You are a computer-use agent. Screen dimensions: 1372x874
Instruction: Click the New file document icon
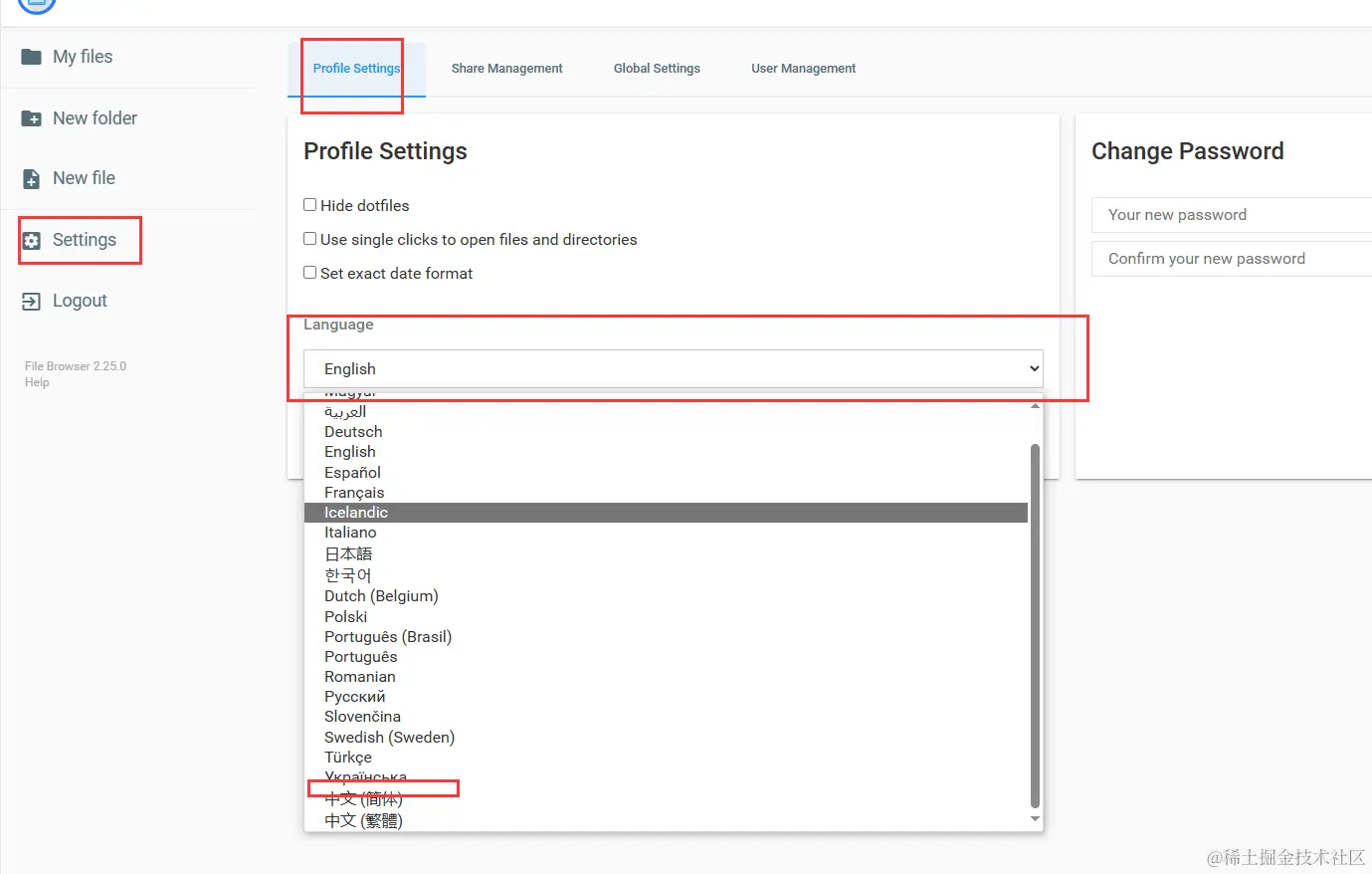coord(32,178)
